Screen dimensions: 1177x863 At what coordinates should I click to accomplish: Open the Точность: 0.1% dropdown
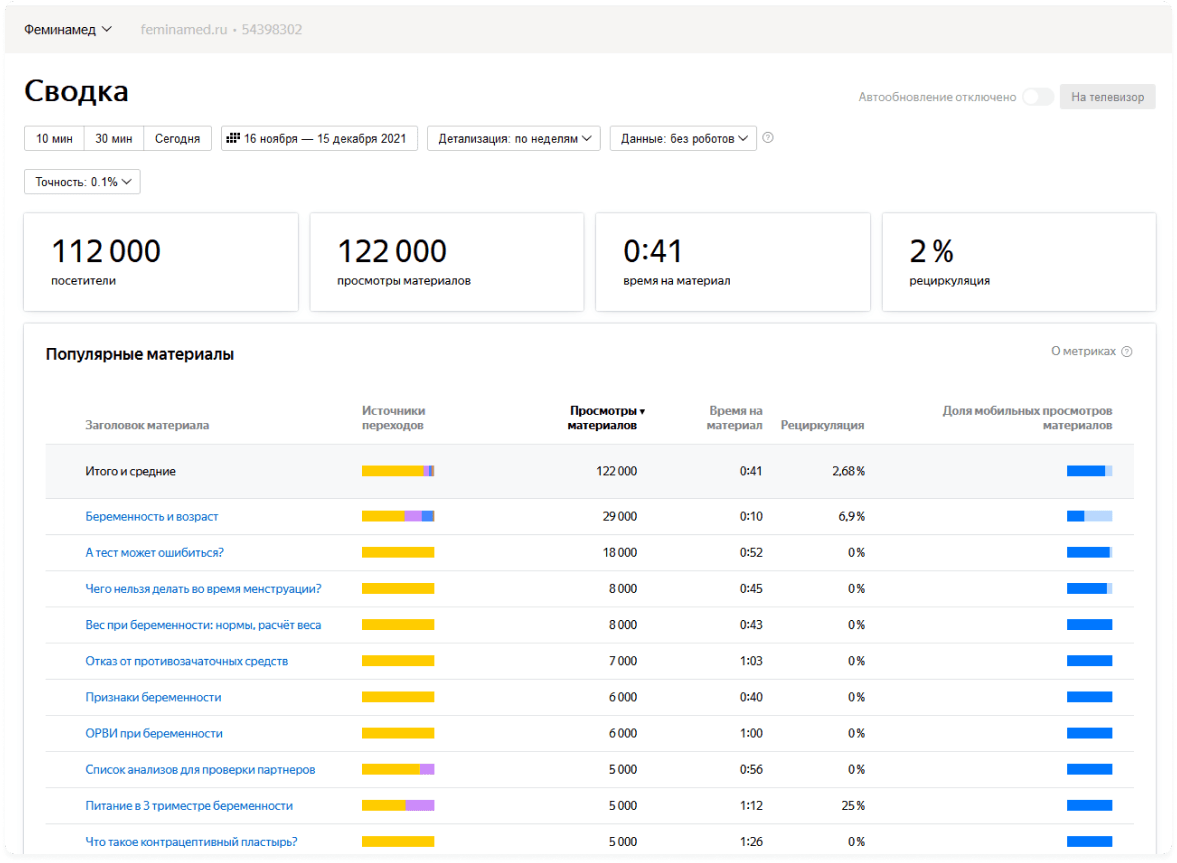point(82,182)
